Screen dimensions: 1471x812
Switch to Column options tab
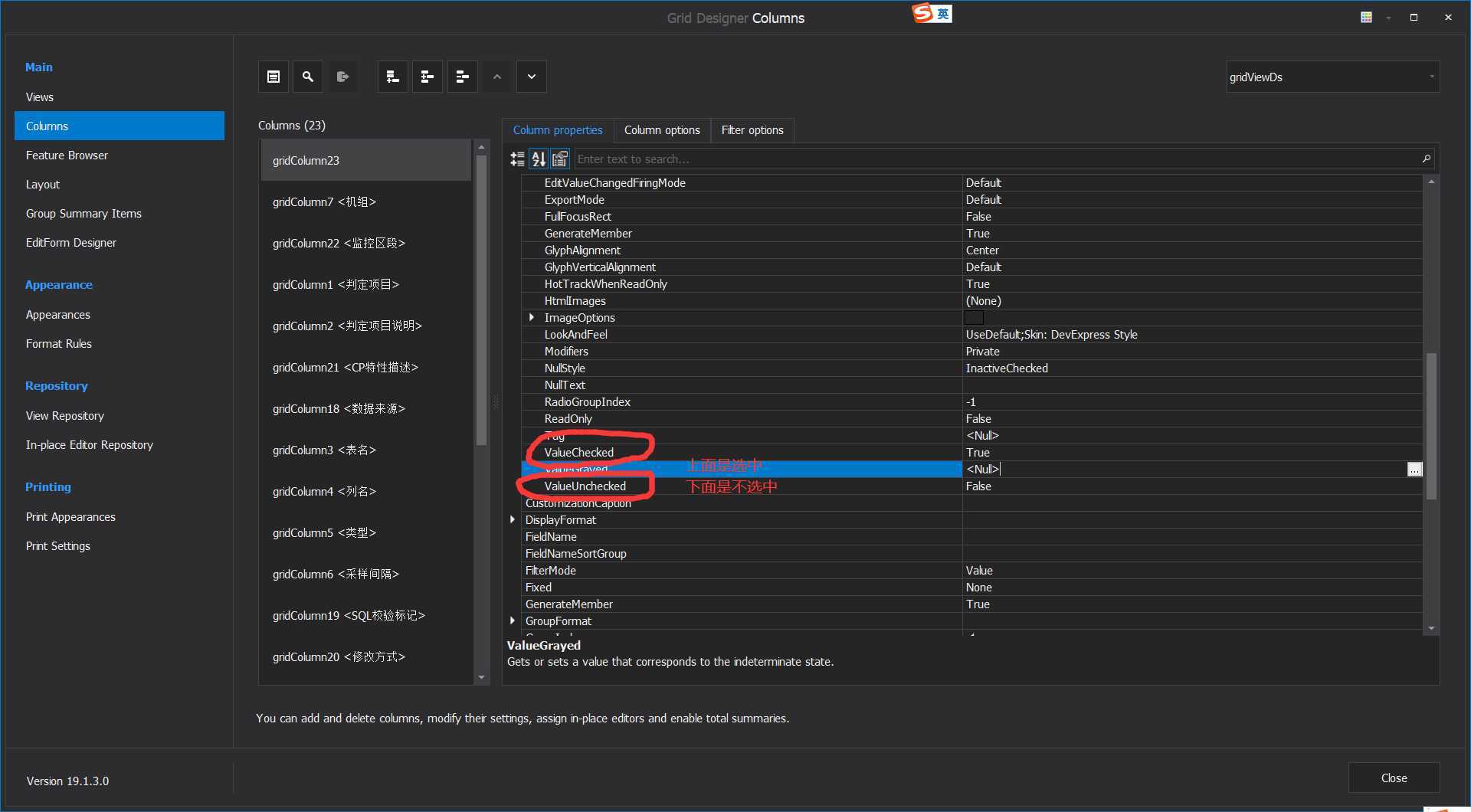pyautogui.click(x=662, y=130)
